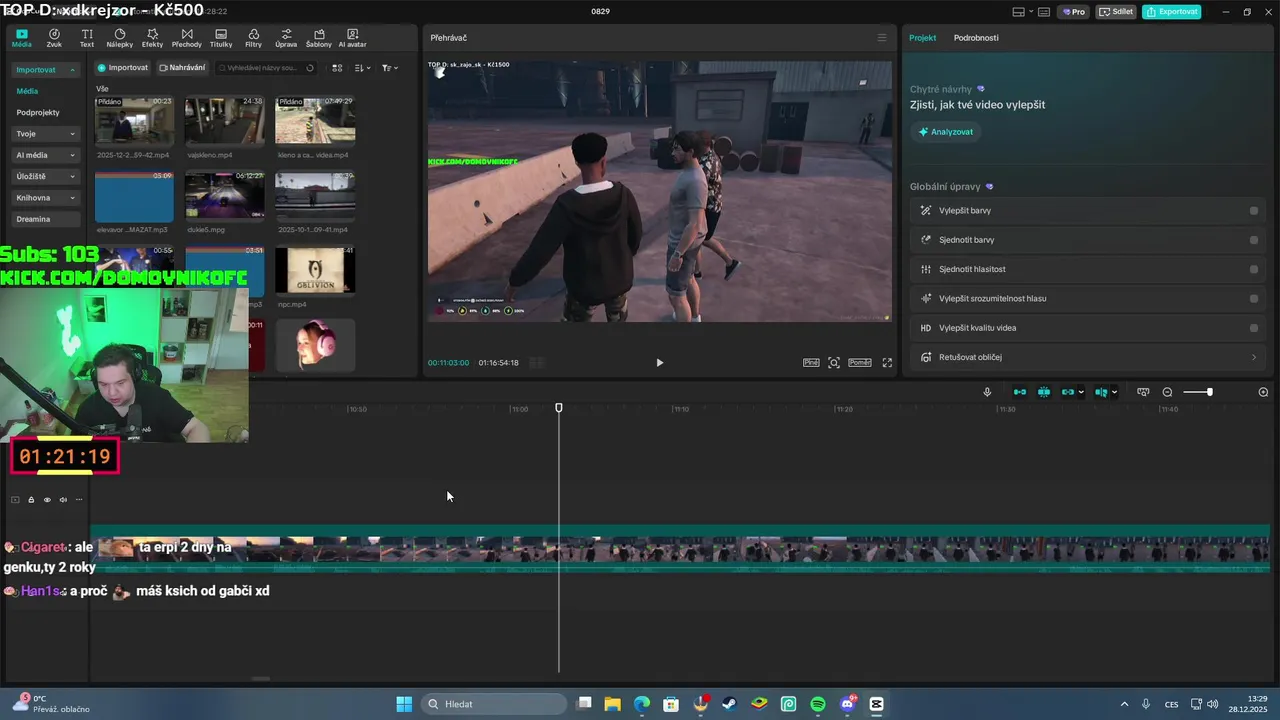This screenshot has height=720, width=1280.
Task: Open Discord from the taskbar
Action: 848,704
